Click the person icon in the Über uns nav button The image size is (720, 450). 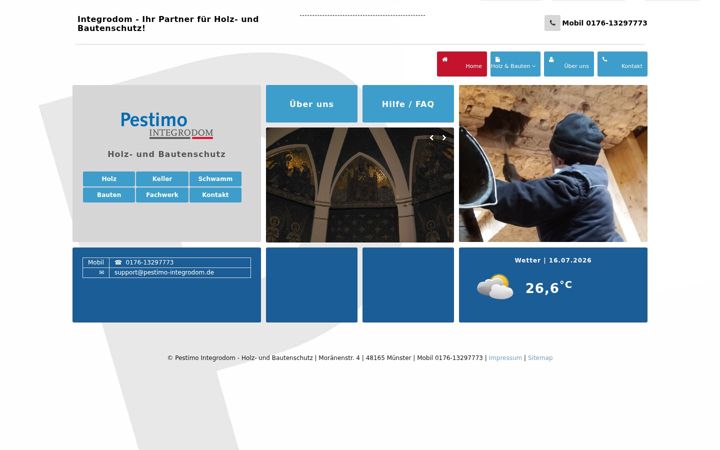point(551,59)
